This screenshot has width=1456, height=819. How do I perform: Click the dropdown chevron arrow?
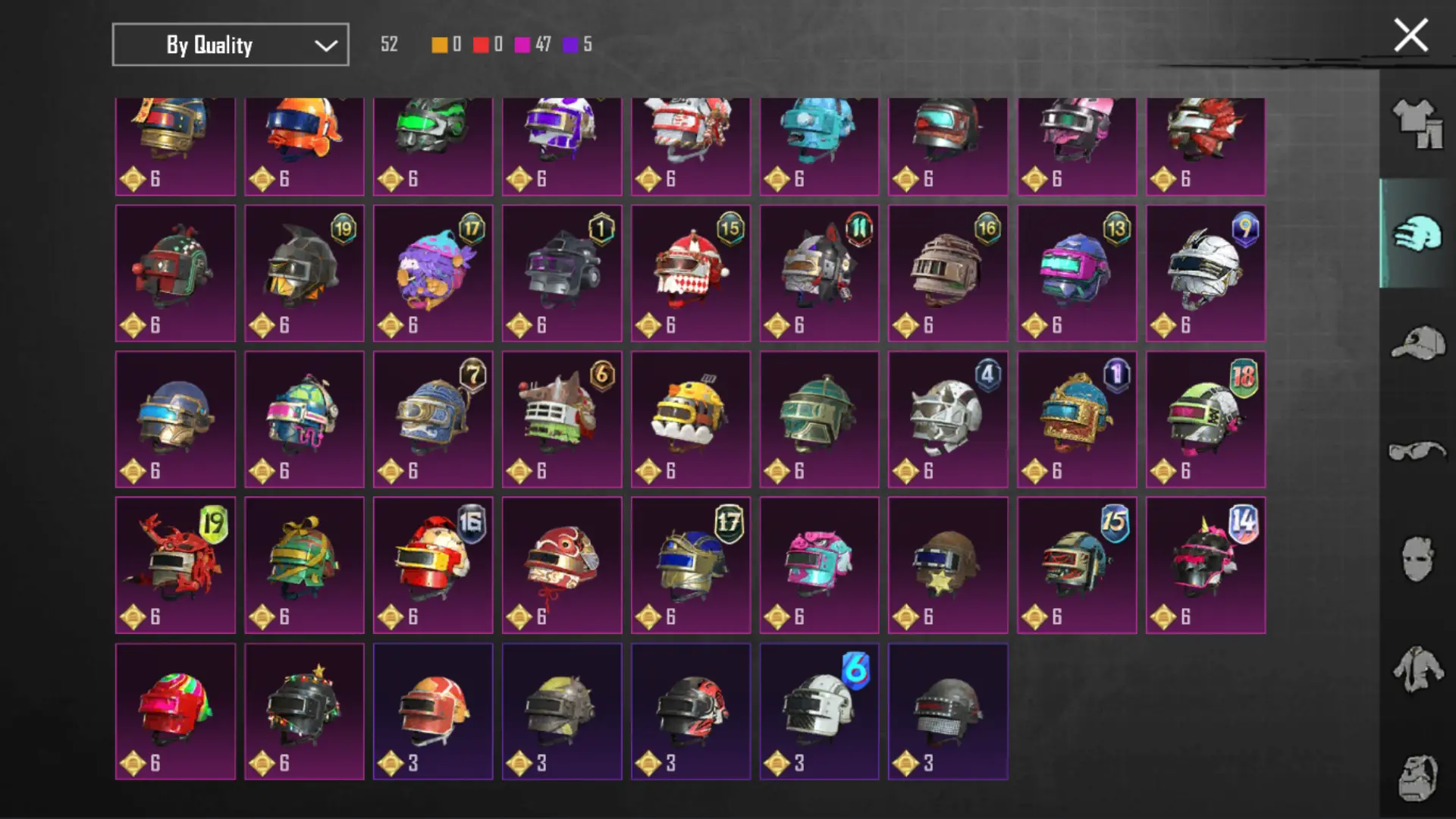pos(326,45)
